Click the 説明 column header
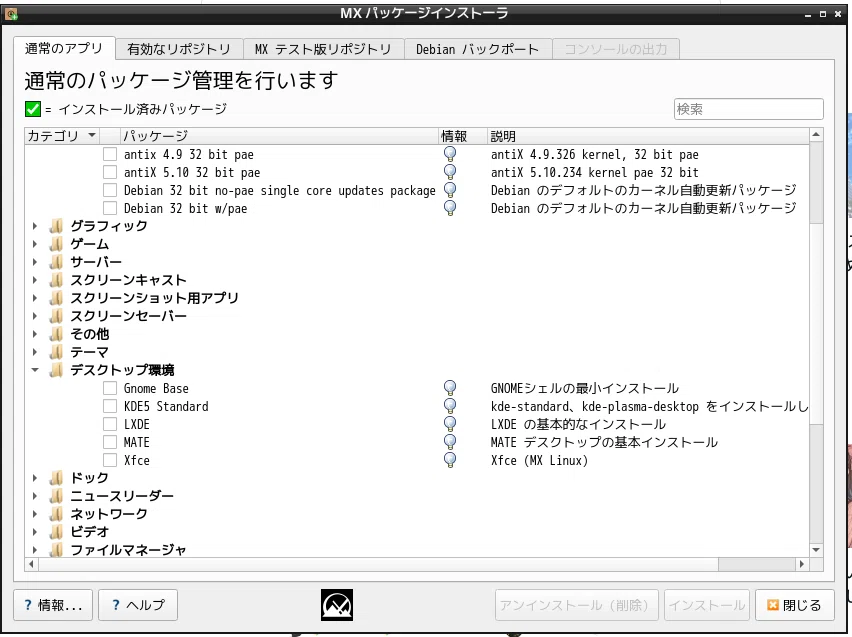 648,136
